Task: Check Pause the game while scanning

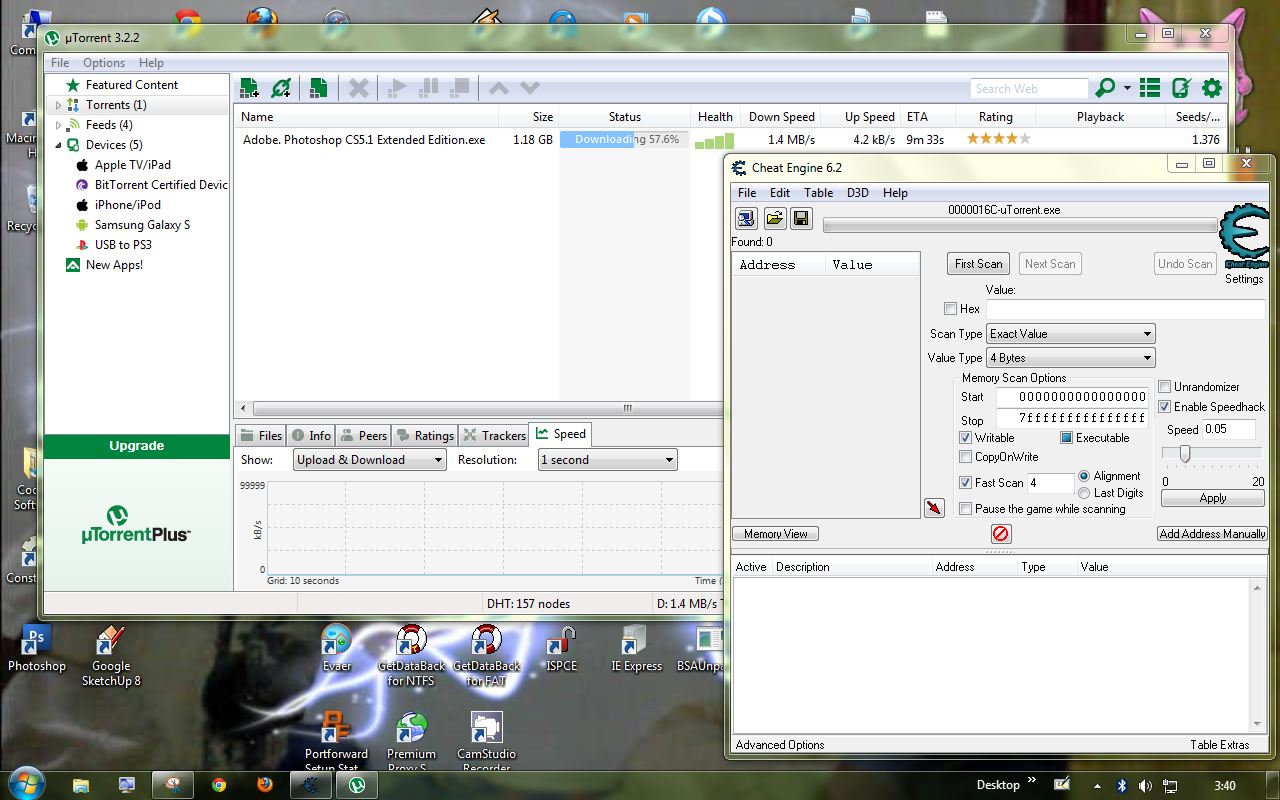Action: coord(965,509)
